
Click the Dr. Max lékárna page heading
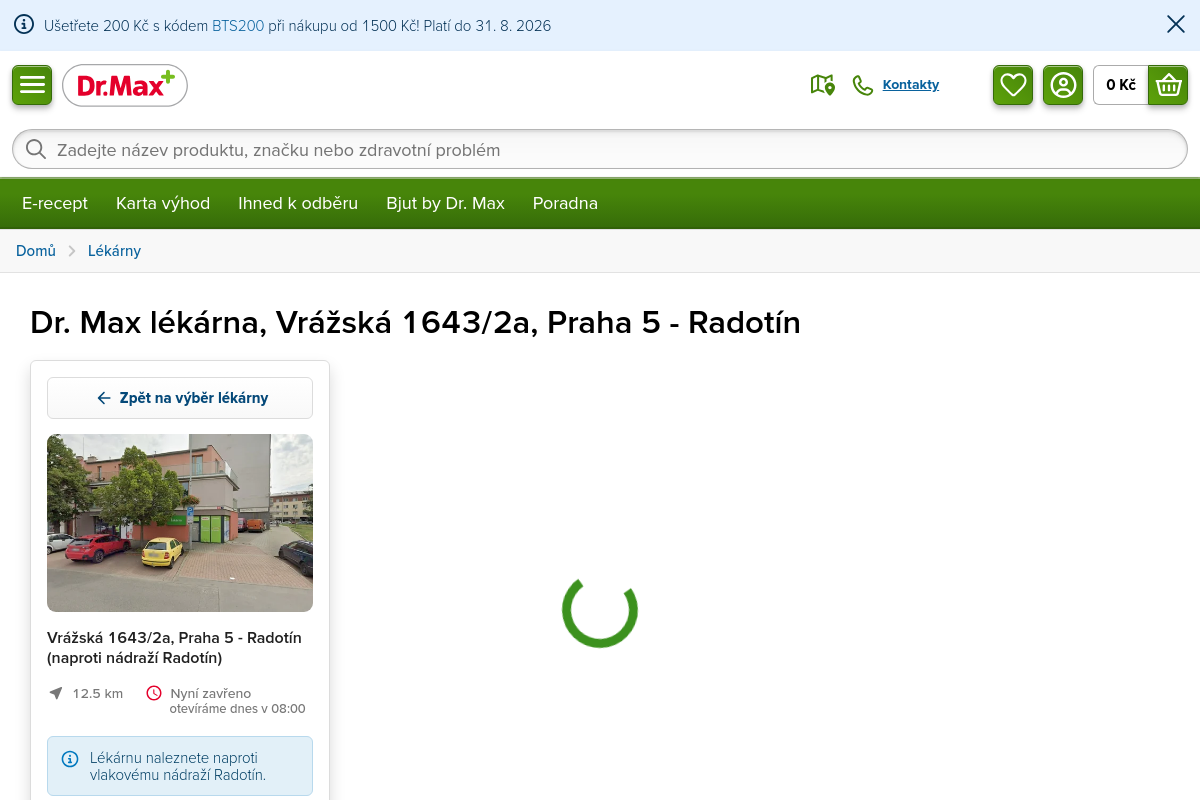(416, 323)
